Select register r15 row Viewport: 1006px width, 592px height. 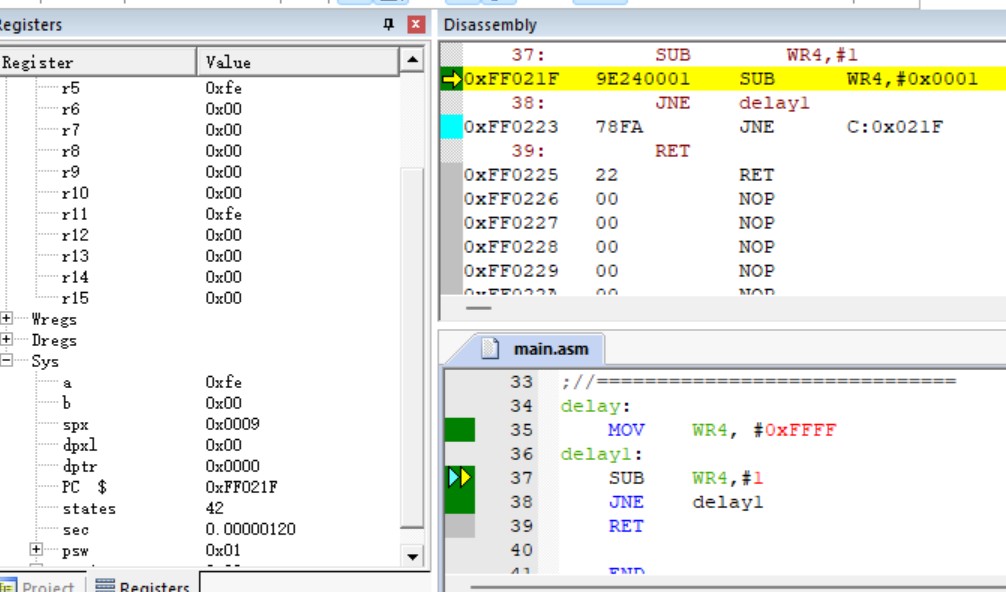[x=199, y=298]
